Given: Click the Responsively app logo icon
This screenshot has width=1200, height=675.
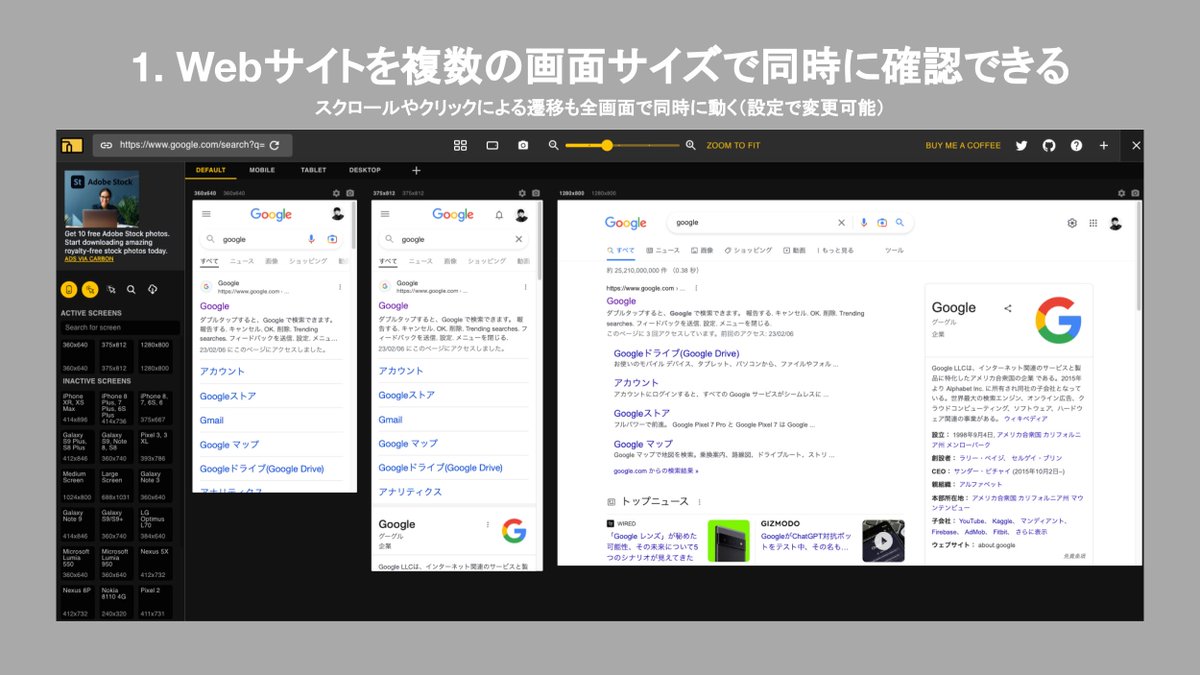Looking at the screenshot, I should (71, 145).
